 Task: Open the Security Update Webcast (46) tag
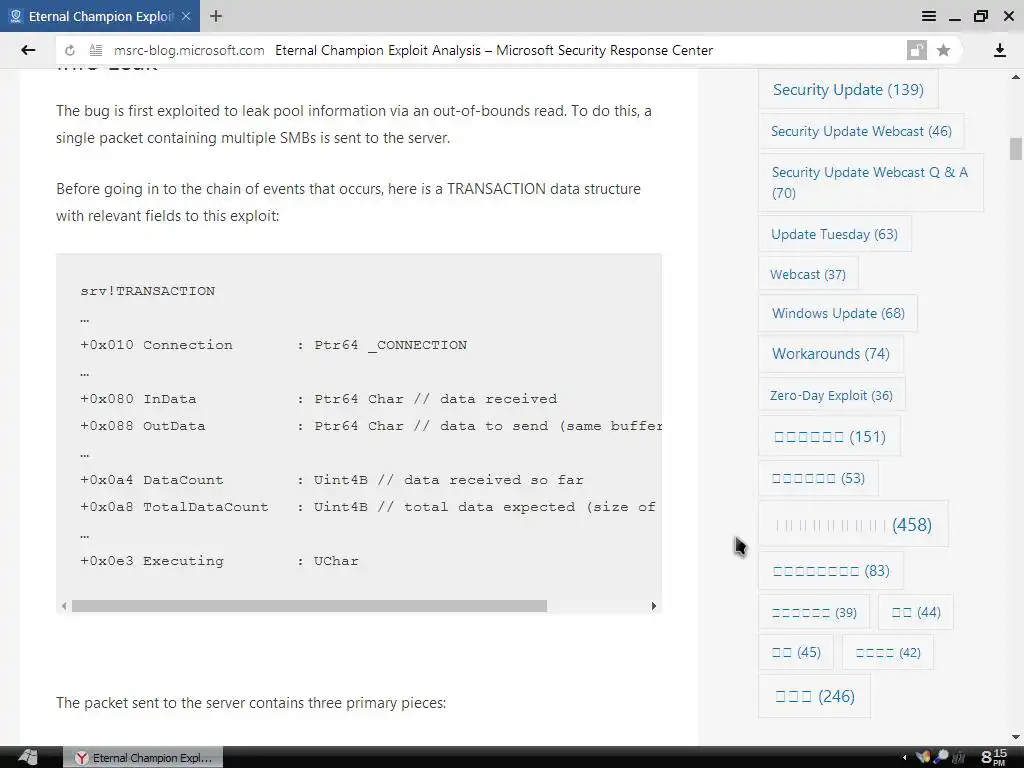[861, 131]
